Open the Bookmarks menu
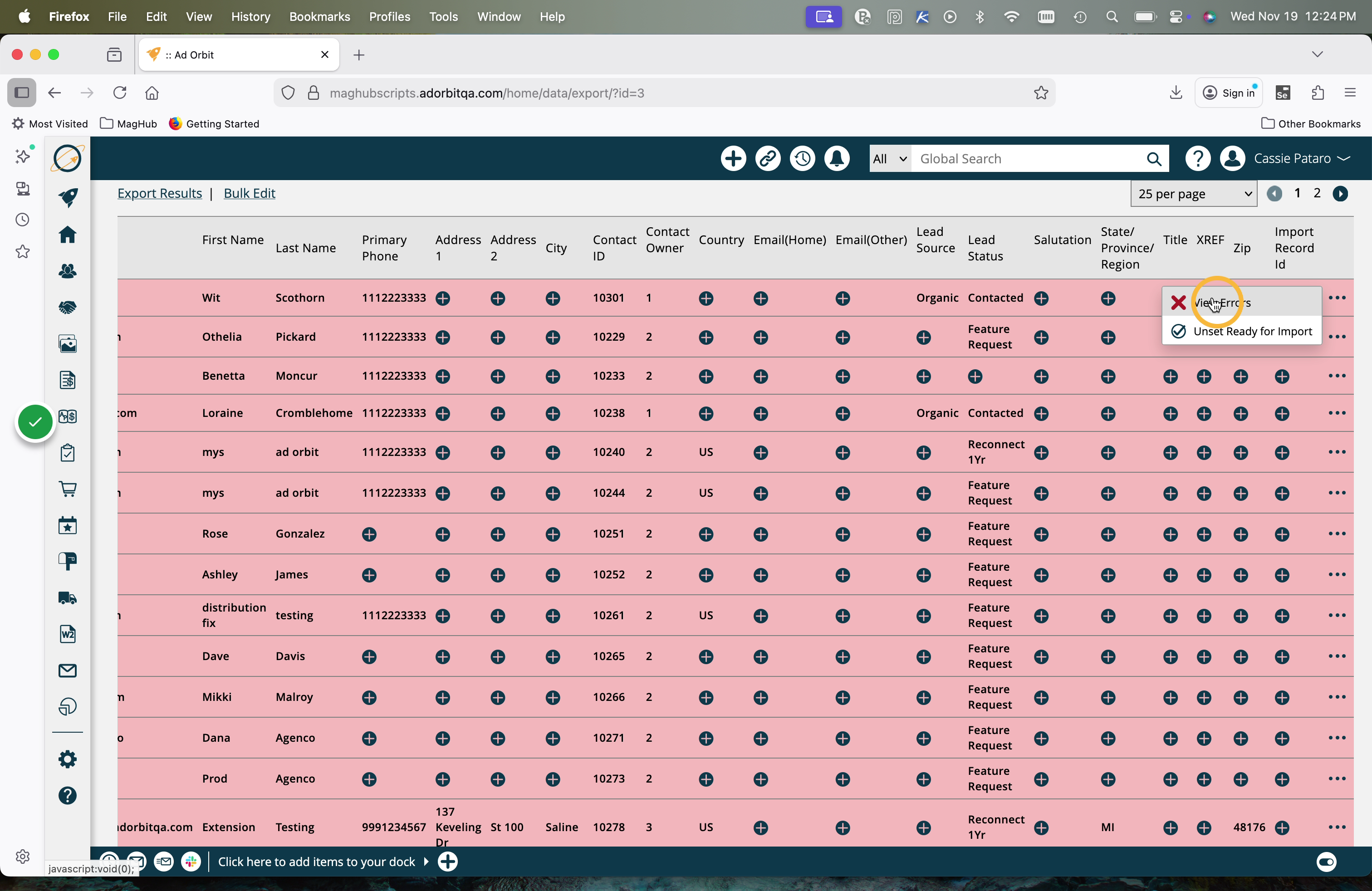The height and width of the screenshot is (891, 1372). click(x=319, y=17)
